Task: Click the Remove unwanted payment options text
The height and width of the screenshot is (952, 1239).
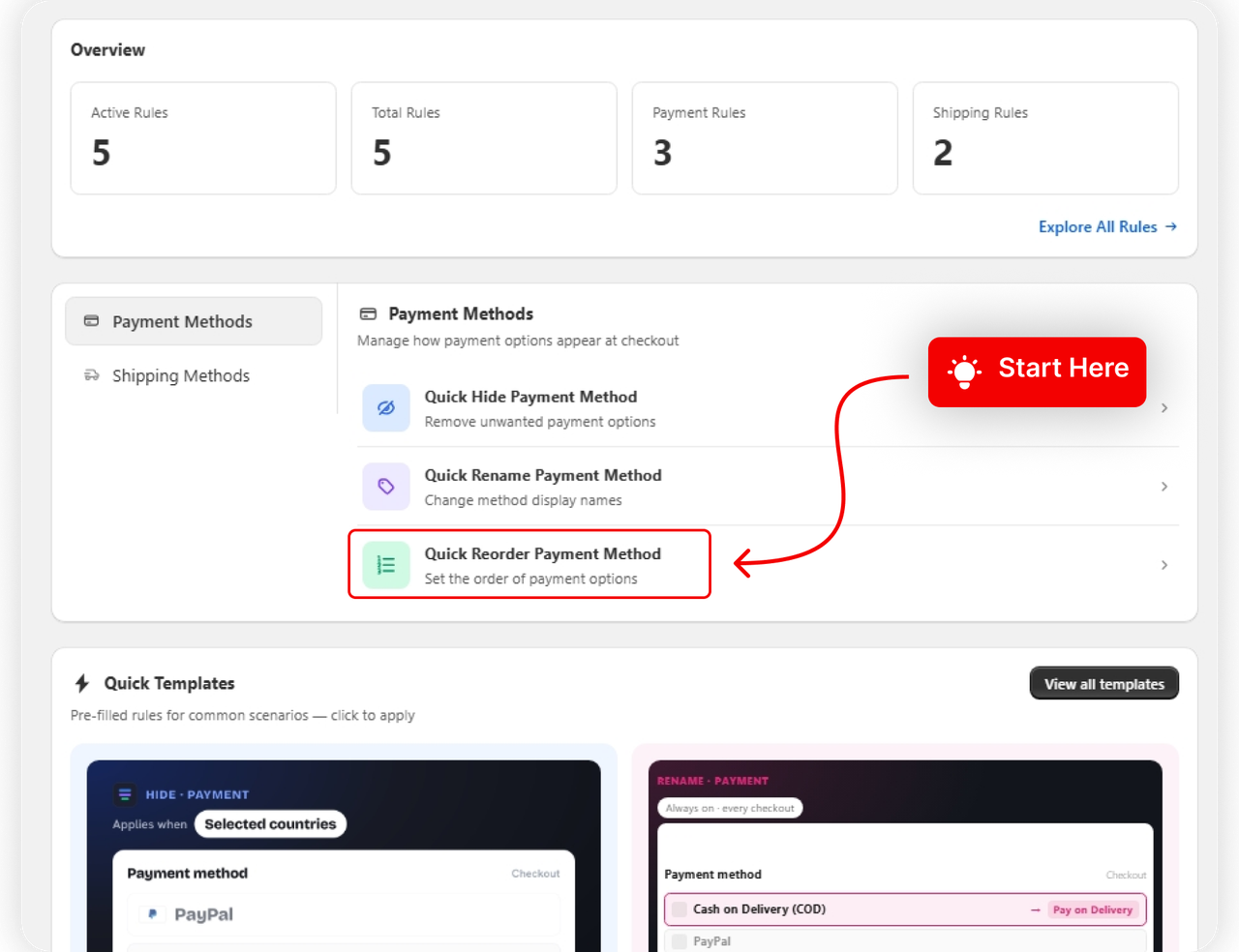Action: point(540,422)
